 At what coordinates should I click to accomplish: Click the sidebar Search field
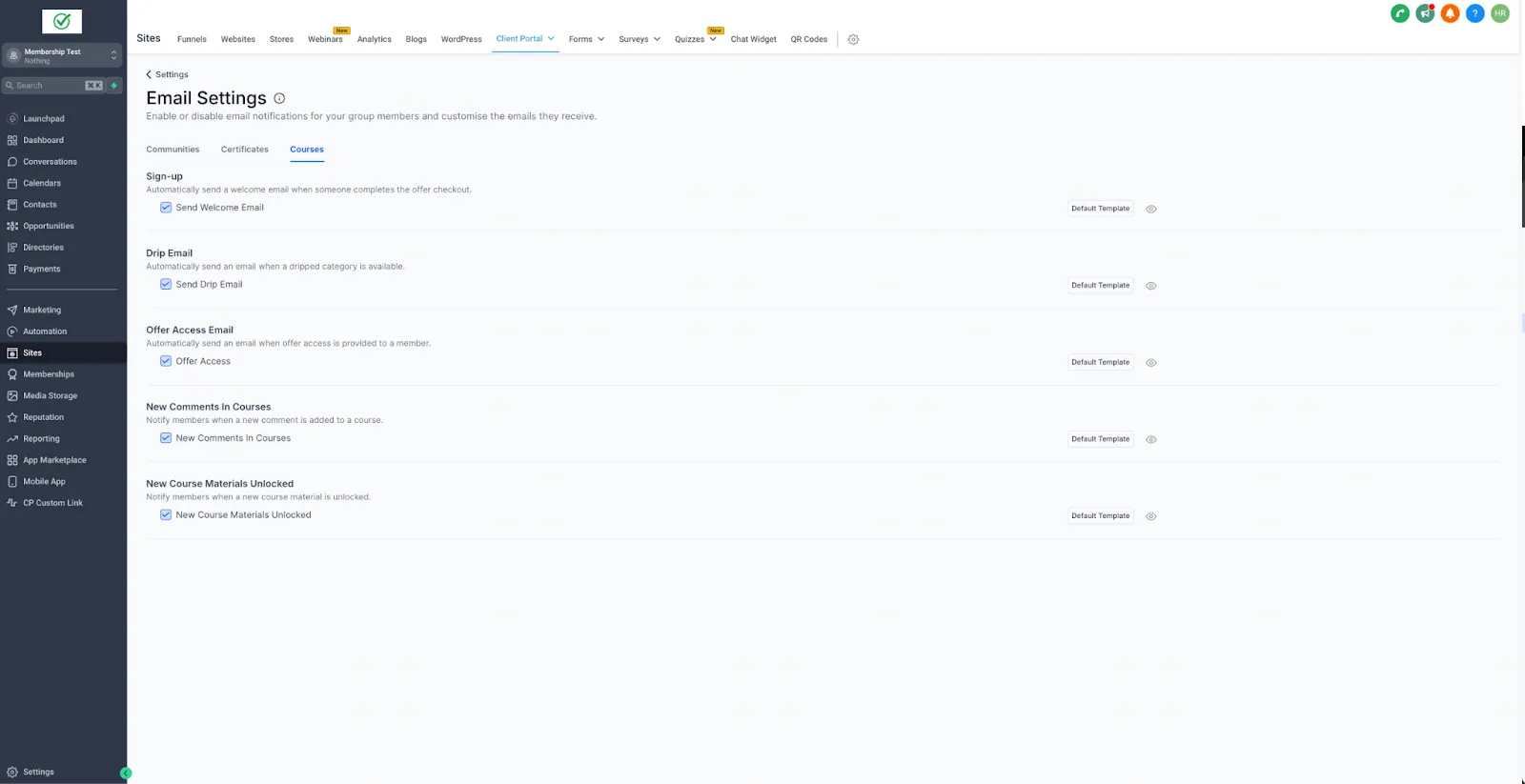tap(52, 86)
